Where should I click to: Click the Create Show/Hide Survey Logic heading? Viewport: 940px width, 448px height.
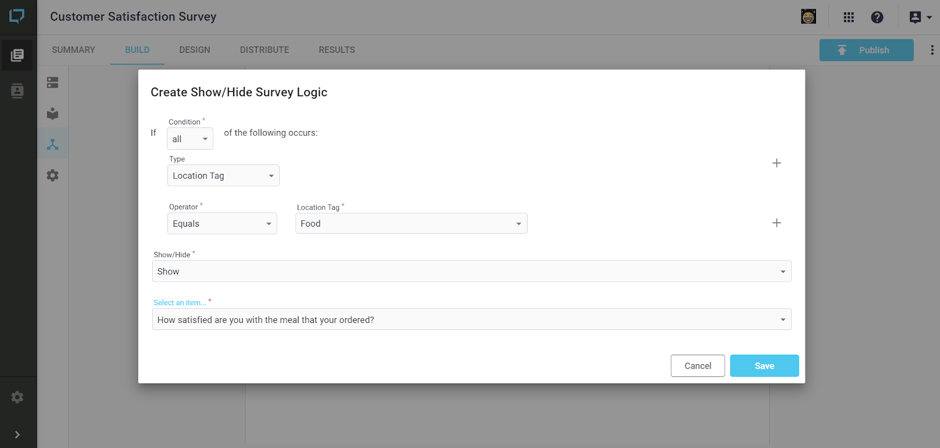pyautogui.click(x=239, y=92)
